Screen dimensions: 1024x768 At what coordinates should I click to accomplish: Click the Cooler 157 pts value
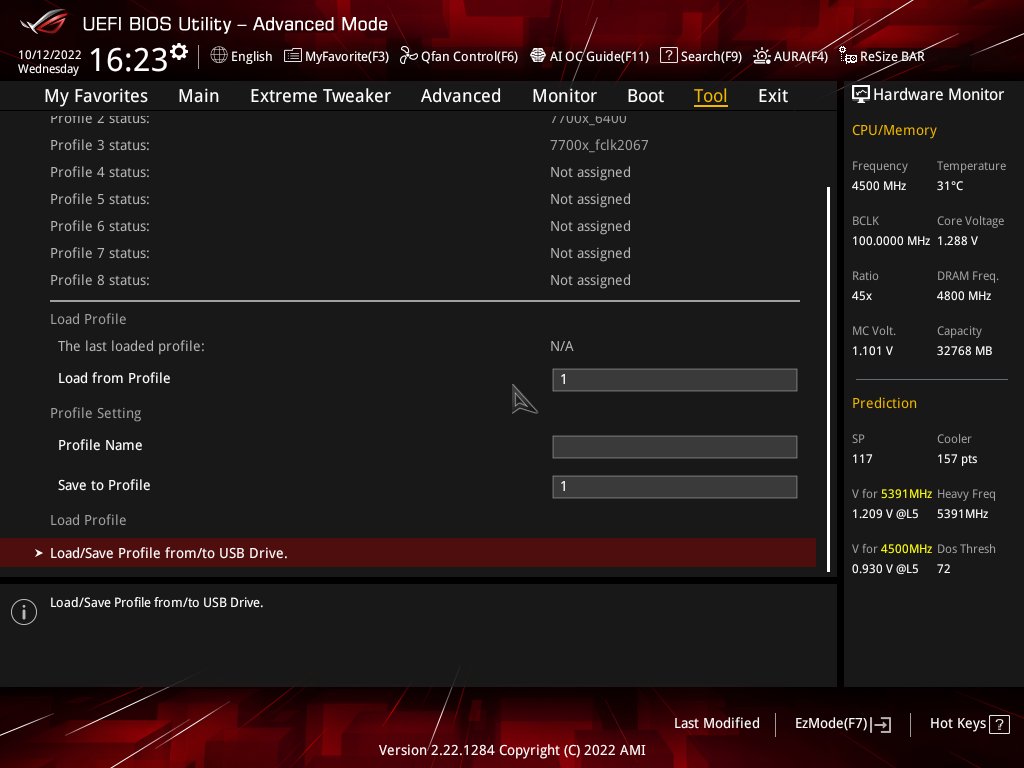(x=957, y=459)
